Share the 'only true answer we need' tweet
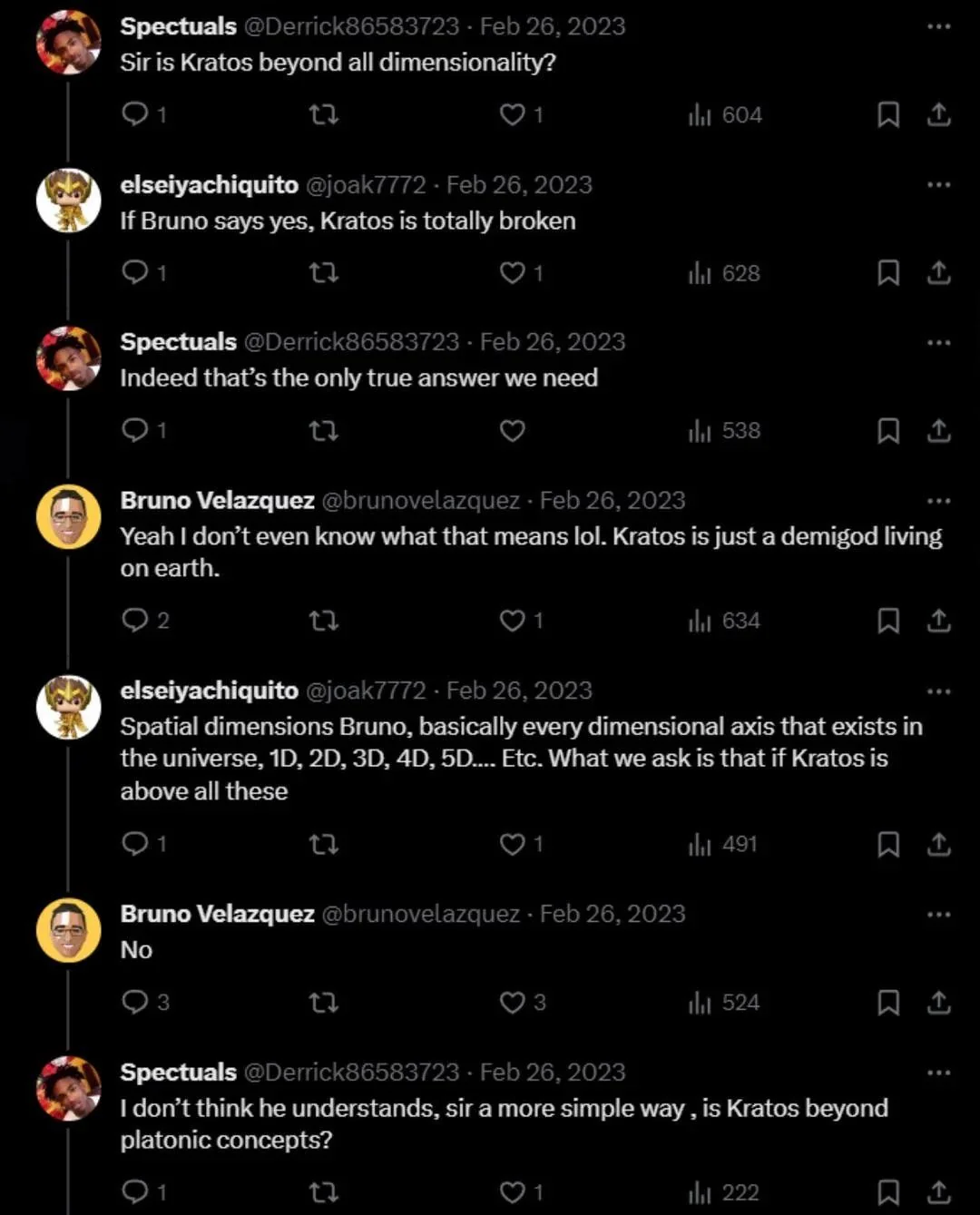The image size is (980, 1215). click(x=939, y=430)
